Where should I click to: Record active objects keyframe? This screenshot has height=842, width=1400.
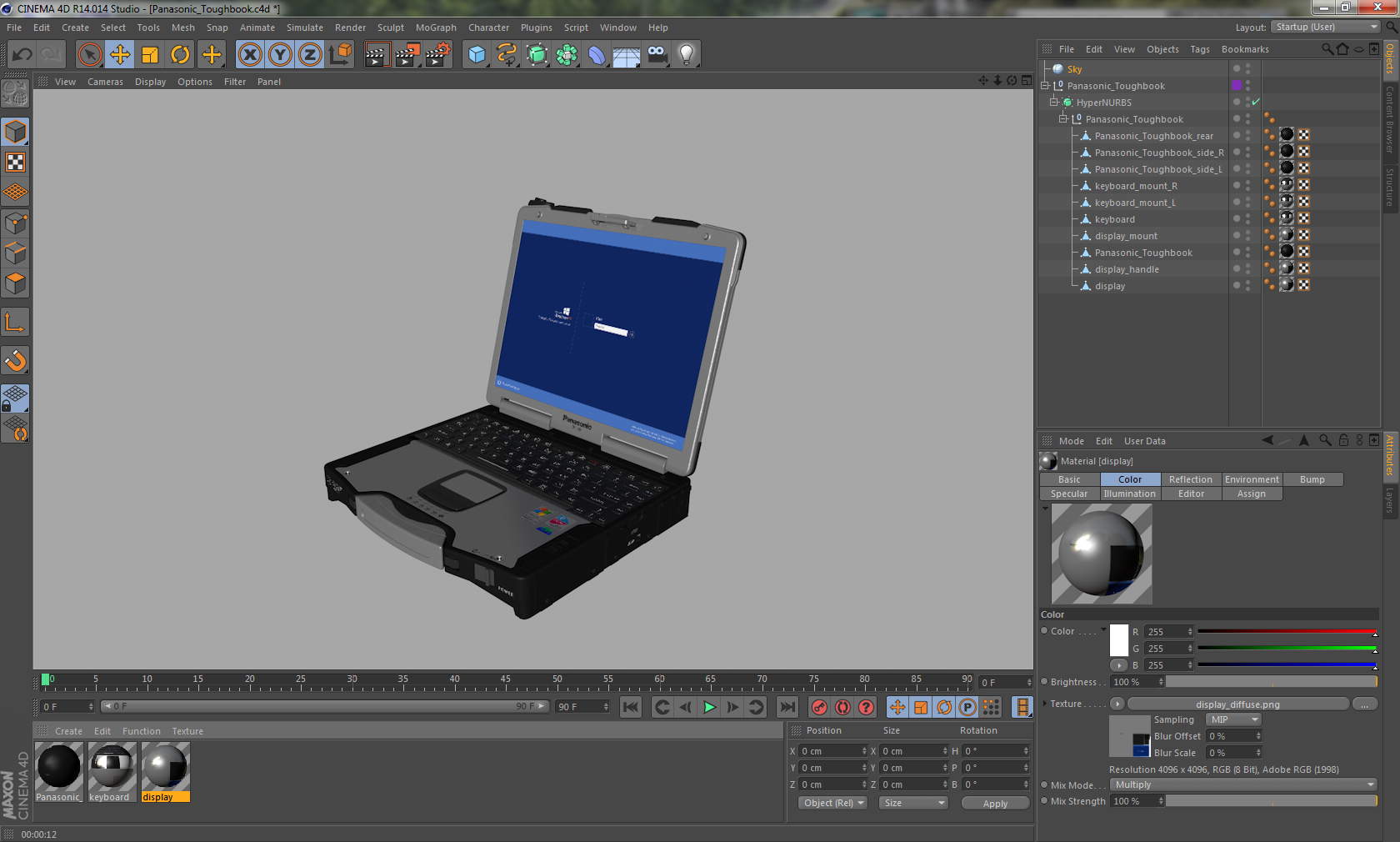820,707
